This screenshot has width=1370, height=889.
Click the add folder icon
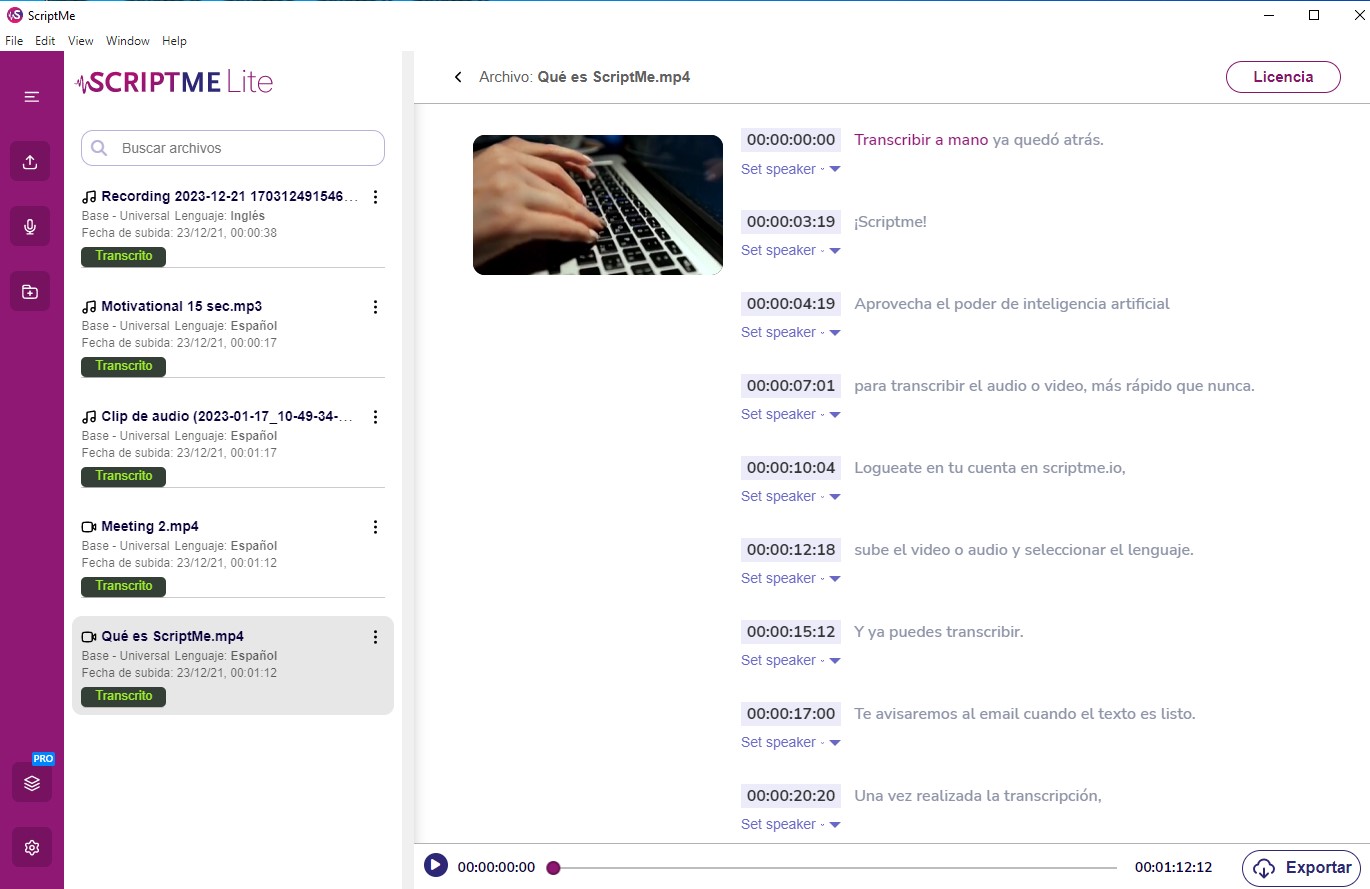pos(31,292)
